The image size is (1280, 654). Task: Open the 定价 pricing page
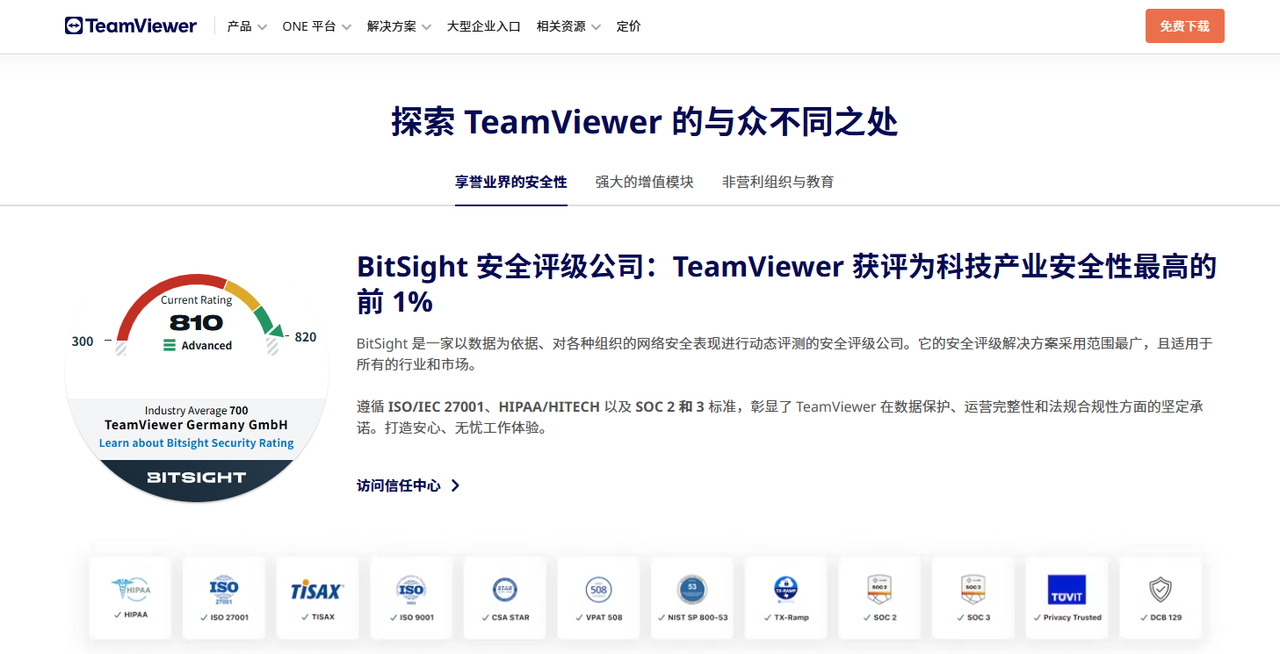click(x=629, y=27)
